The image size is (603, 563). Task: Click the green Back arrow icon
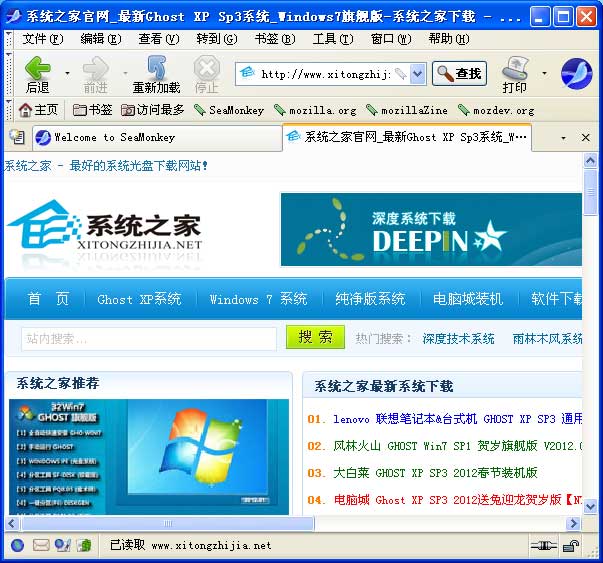38,67
